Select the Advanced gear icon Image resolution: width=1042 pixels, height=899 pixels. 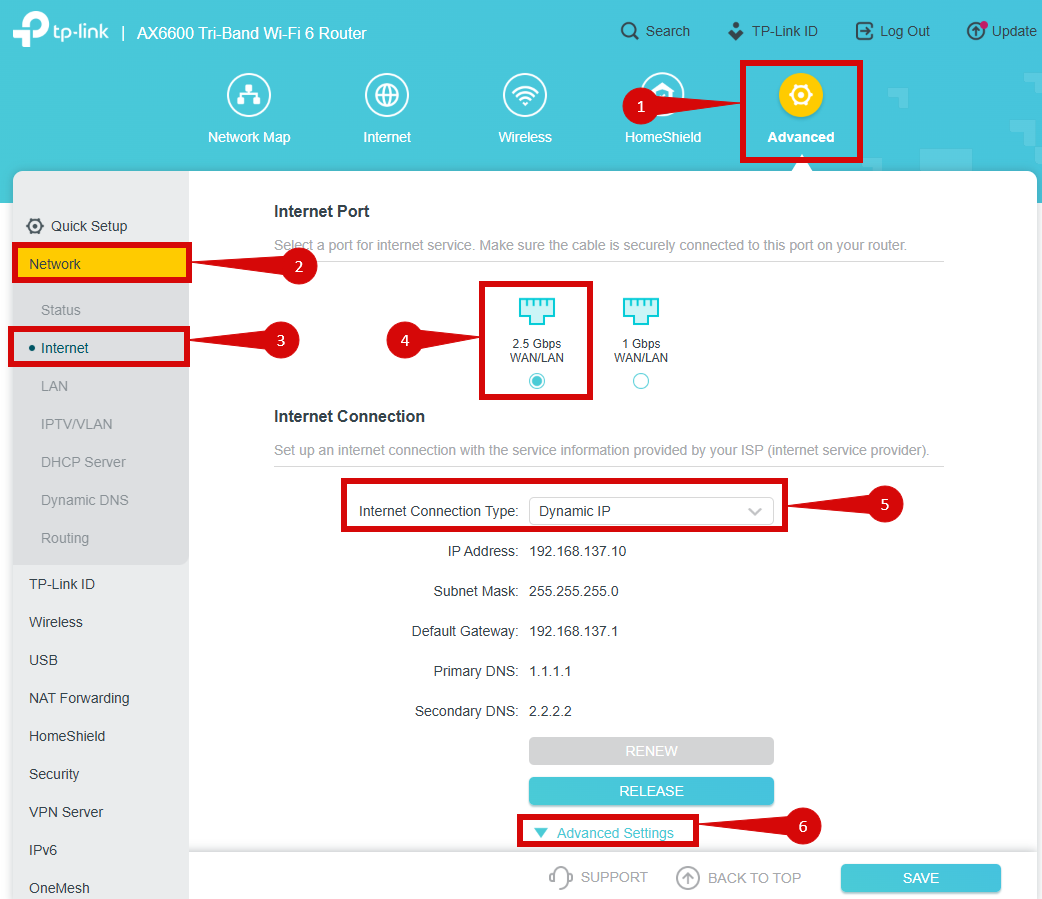click(x=800, y=96)
